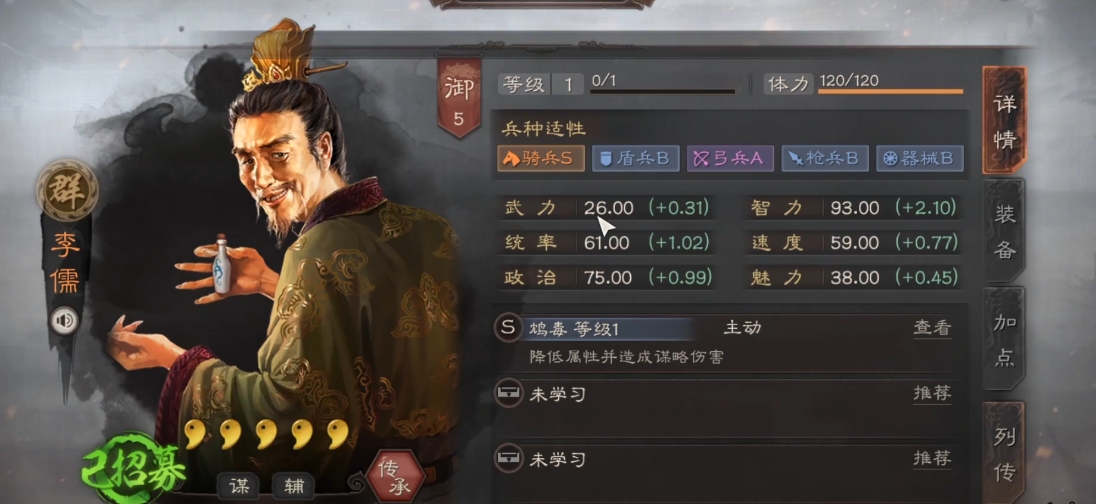
Task: Select the 器械B siege aptitude
Action: [x=920, y=159]
